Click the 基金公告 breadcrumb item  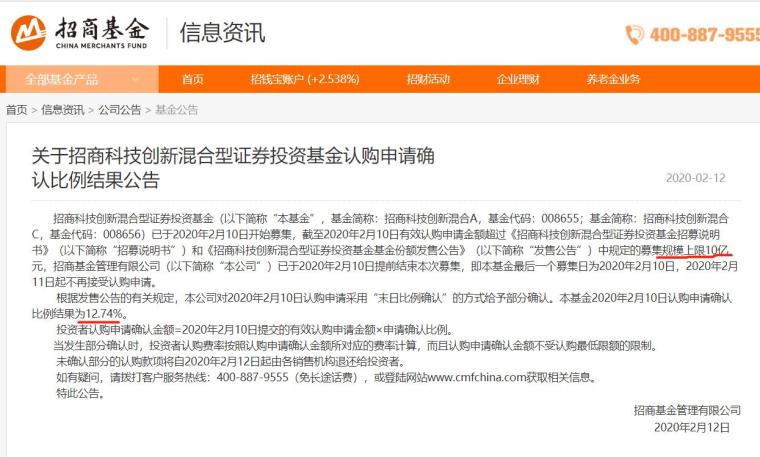pyautogui.click(x=176, y=110)
